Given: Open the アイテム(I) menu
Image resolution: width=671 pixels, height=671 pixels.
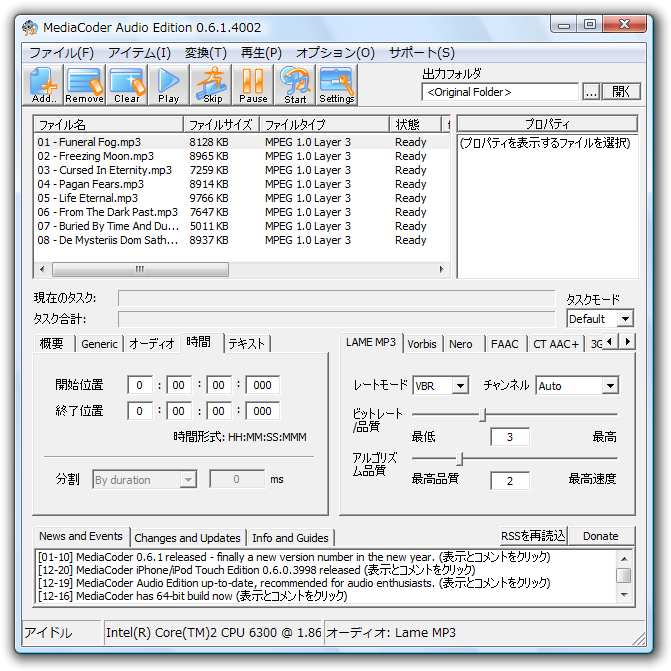Looking at the screenshot, I should point(139,53).
